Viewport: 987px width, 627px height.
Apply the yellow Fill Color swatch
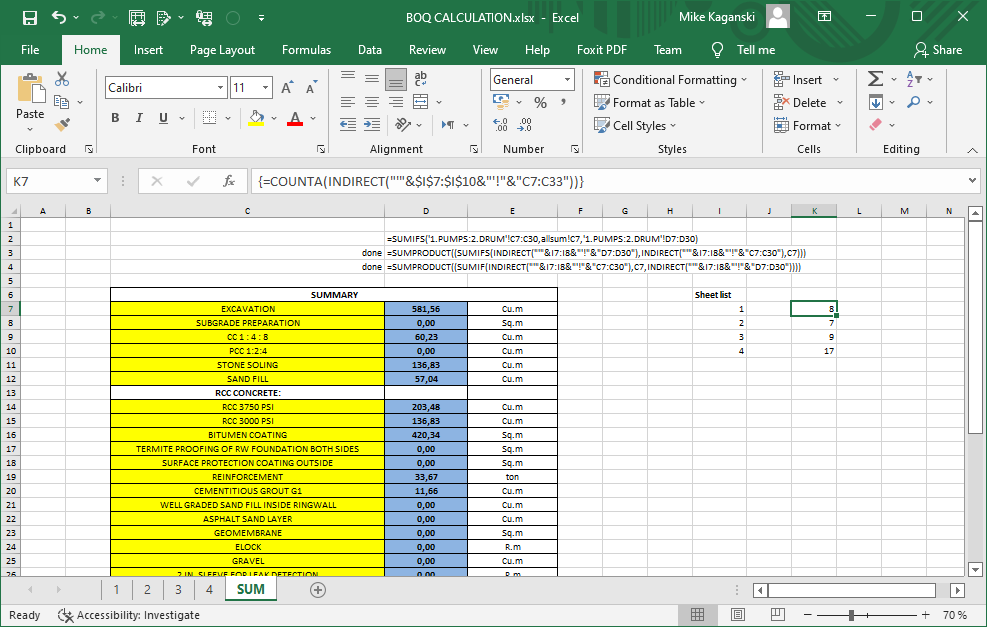[256, 118]
